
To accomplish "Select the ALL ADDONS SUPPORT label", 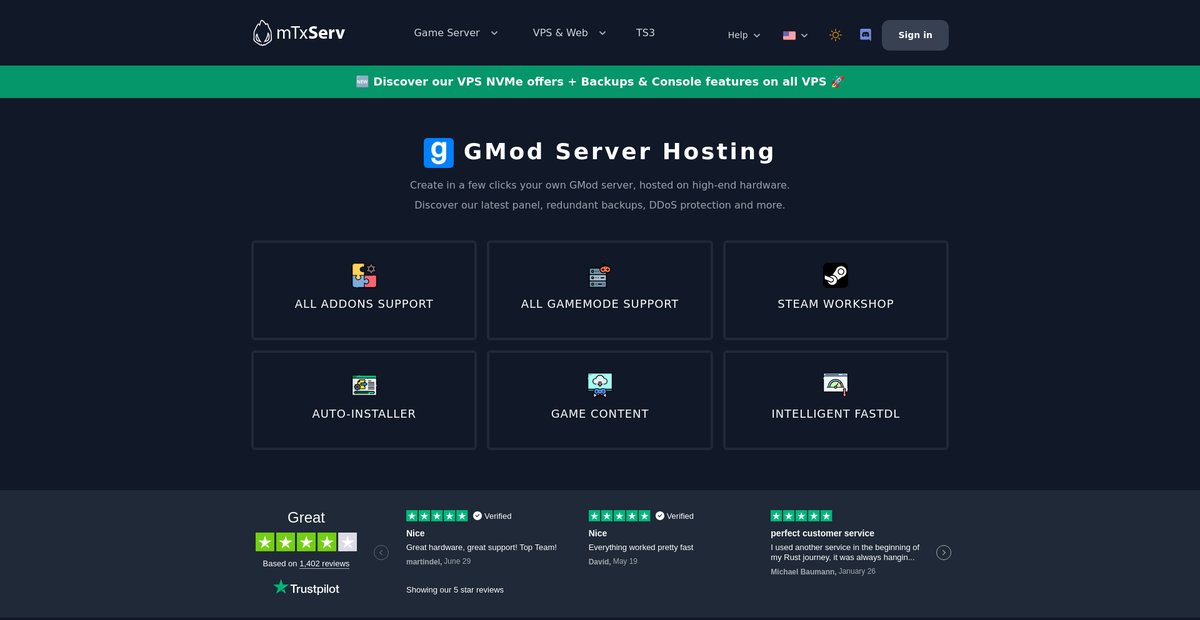I will [x=364, y=304].
